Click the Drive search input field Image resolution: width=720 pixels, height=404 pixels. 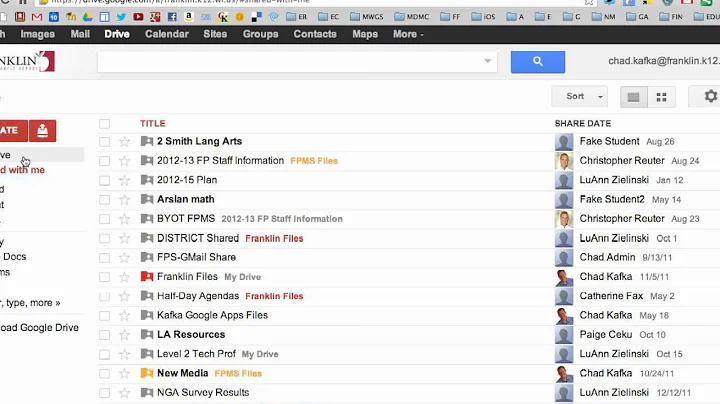pos(297,62)
